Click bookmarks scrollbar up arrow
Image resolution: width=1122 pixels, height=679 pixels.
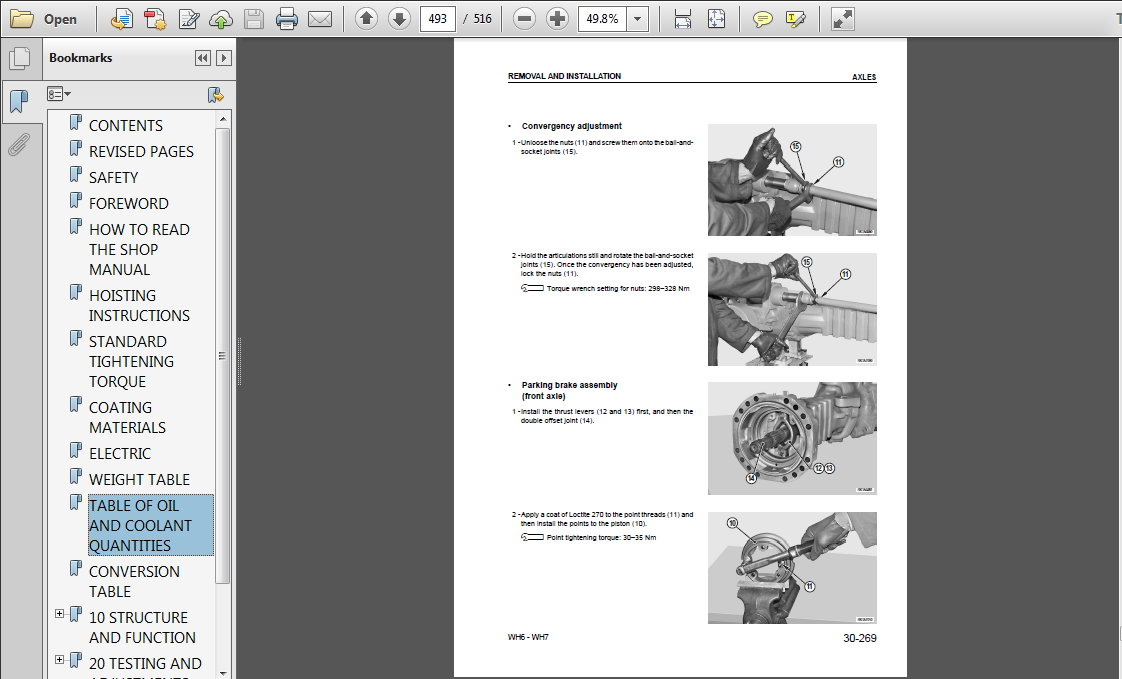(223, 119)
